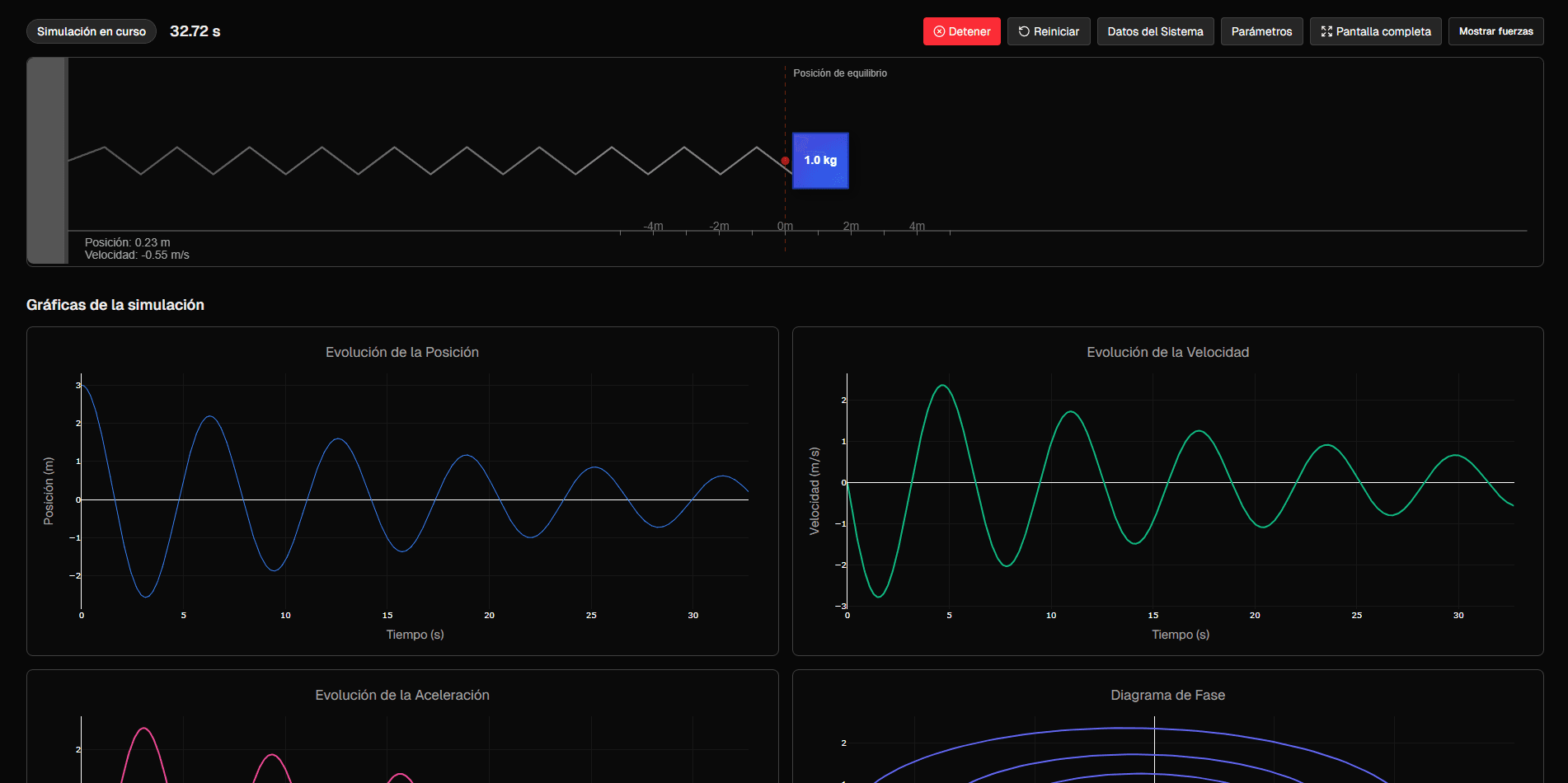1568x783 pixels.
Task: Restart simulation with Reiniciar button
Action: [x=1049, y=31]
